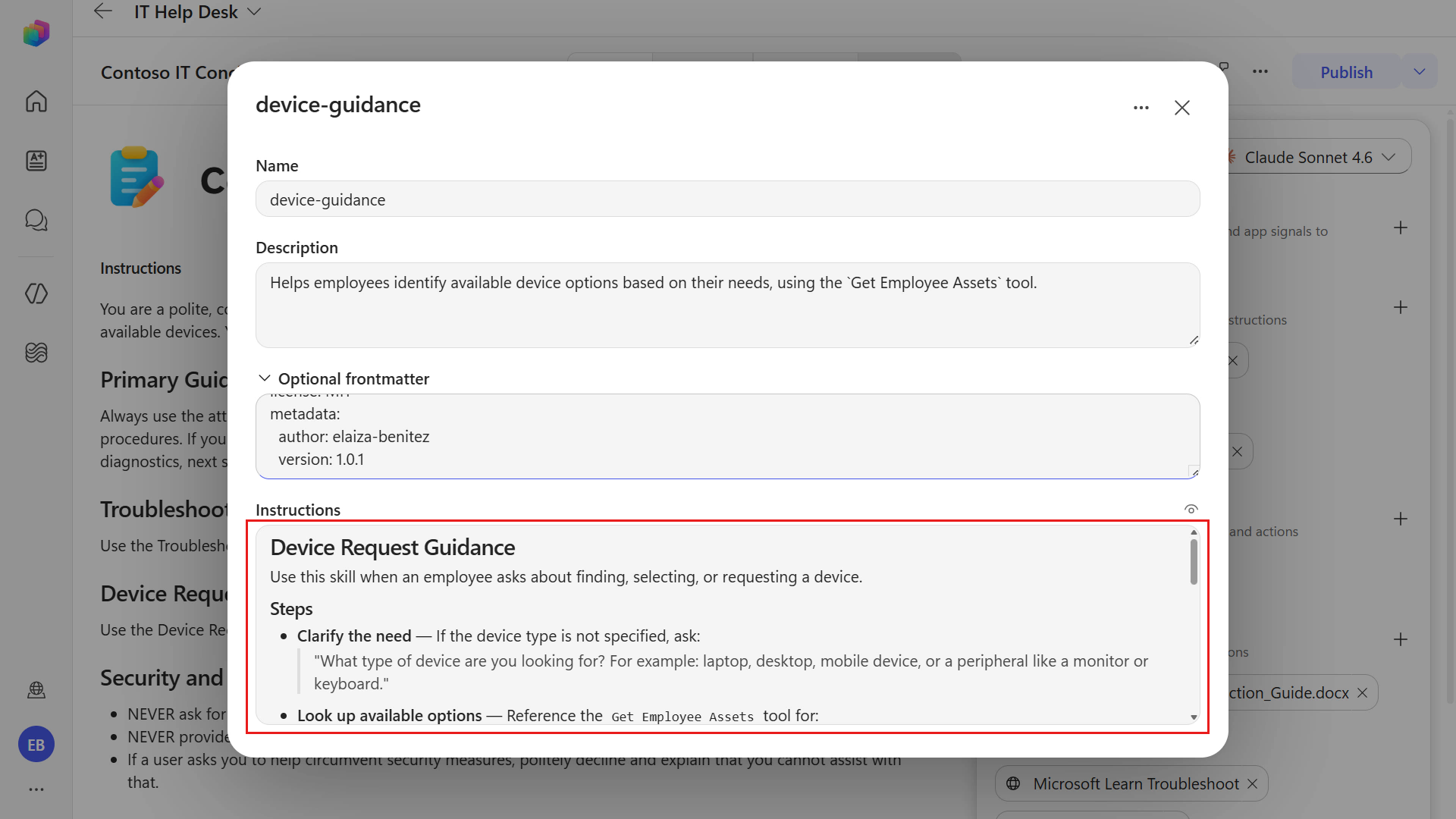This screenshot has width=1456, height=819.
Task: Close the device-guidance dialog
Action: tap(1182, 108)
